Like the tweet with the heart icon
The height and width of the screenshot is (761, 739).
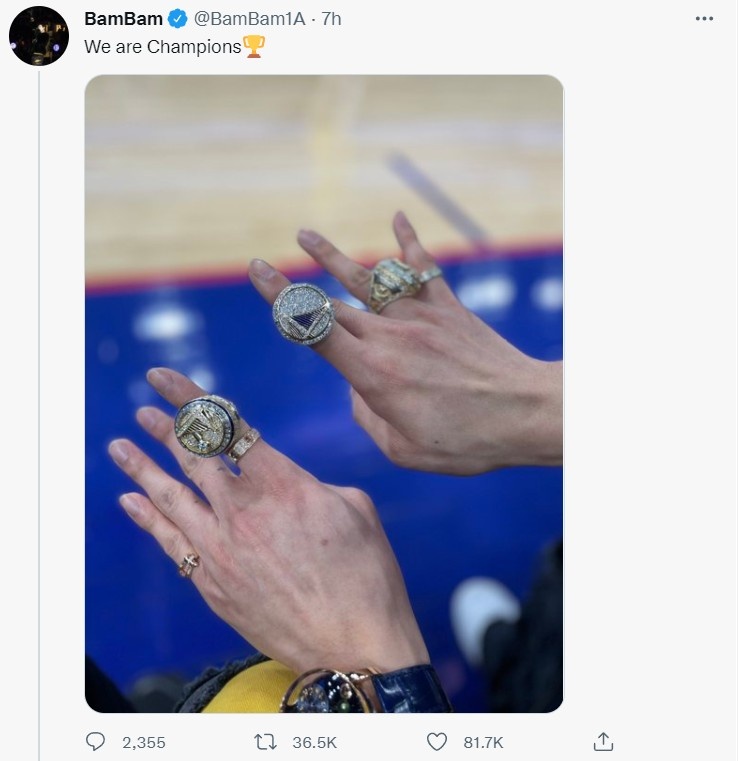[x=436, y=742]
